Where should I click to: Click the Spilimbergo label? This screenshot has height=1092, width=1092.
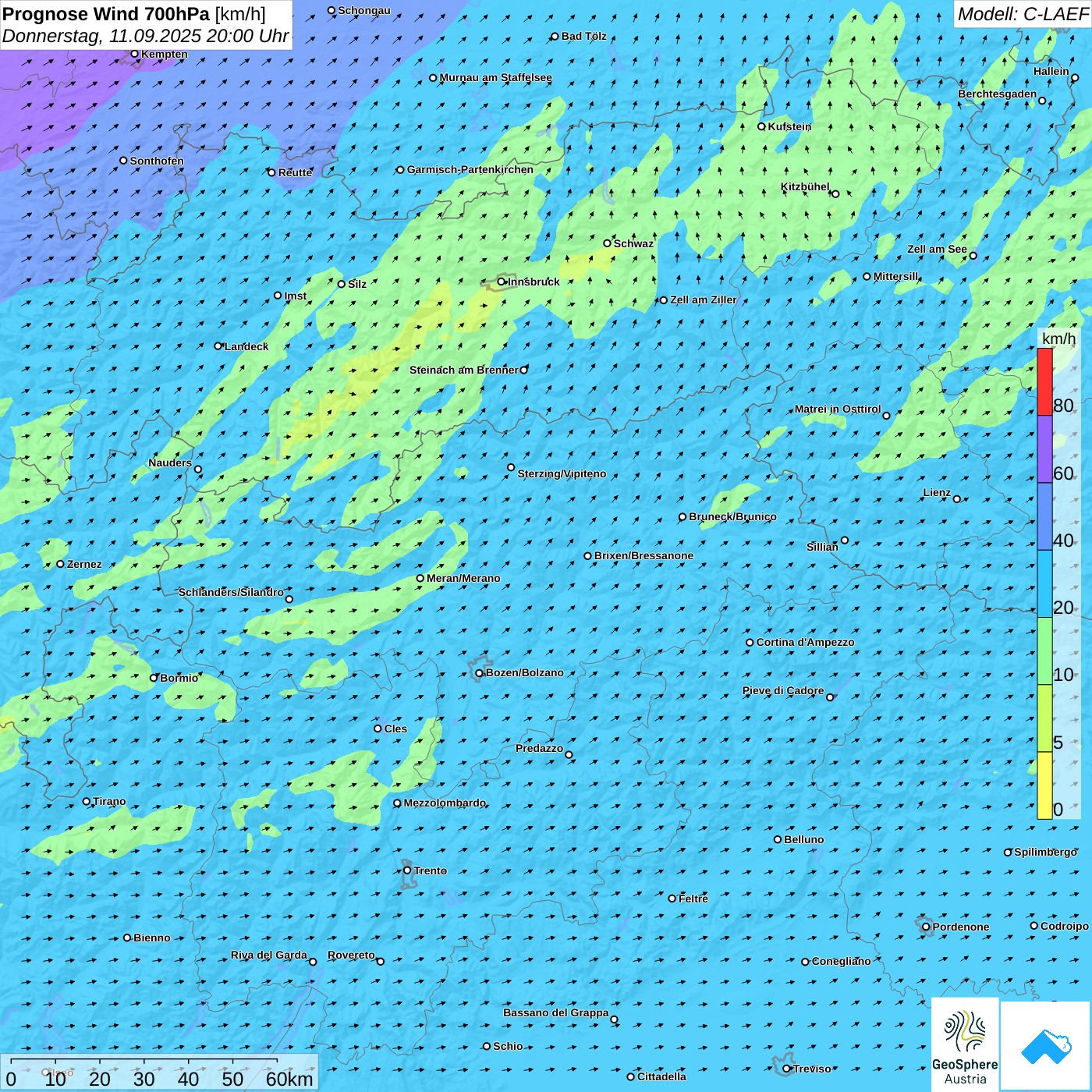coord(1045,852)
